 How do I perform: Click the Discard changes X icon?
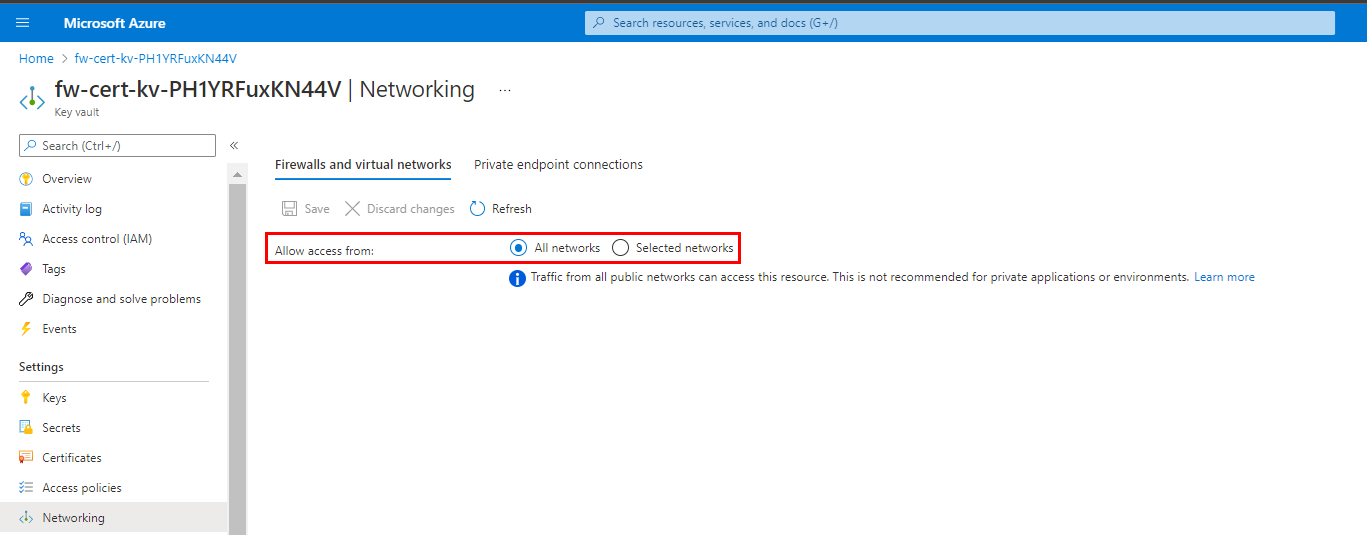click(352, 209)
